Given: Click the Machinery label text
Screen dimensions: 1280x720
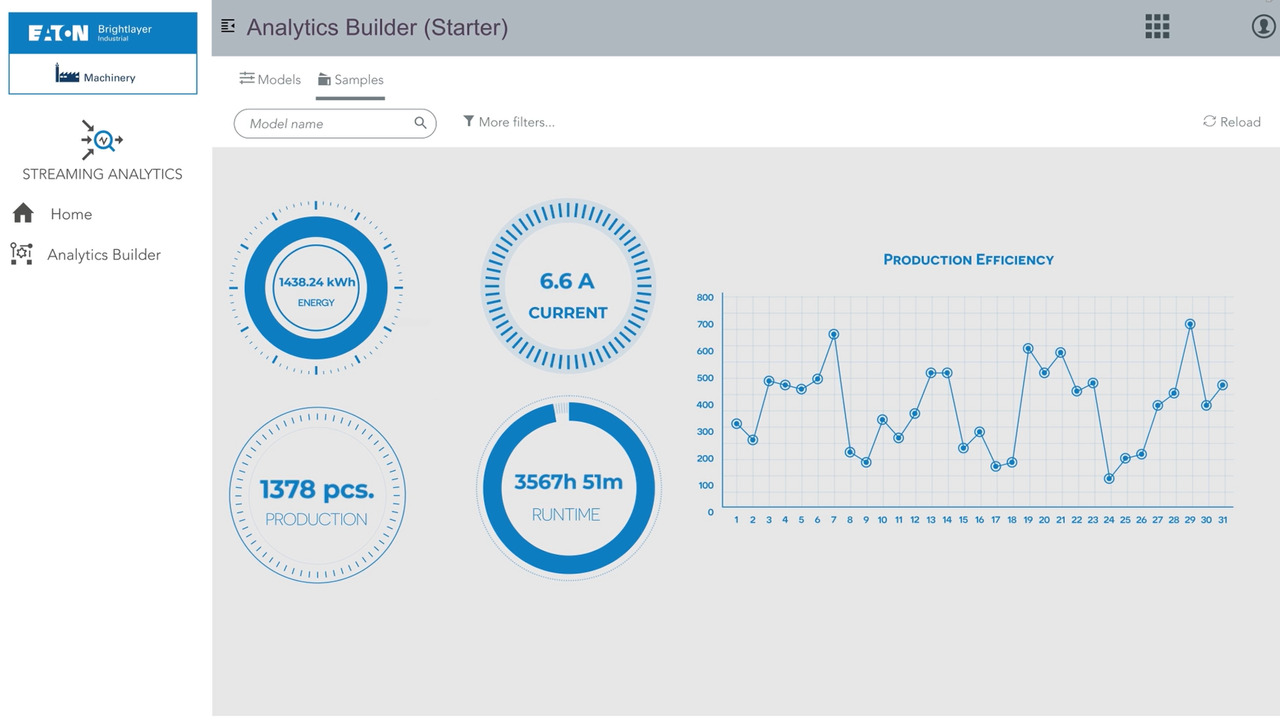Looking at the screenshot, I should click(110, 77).
